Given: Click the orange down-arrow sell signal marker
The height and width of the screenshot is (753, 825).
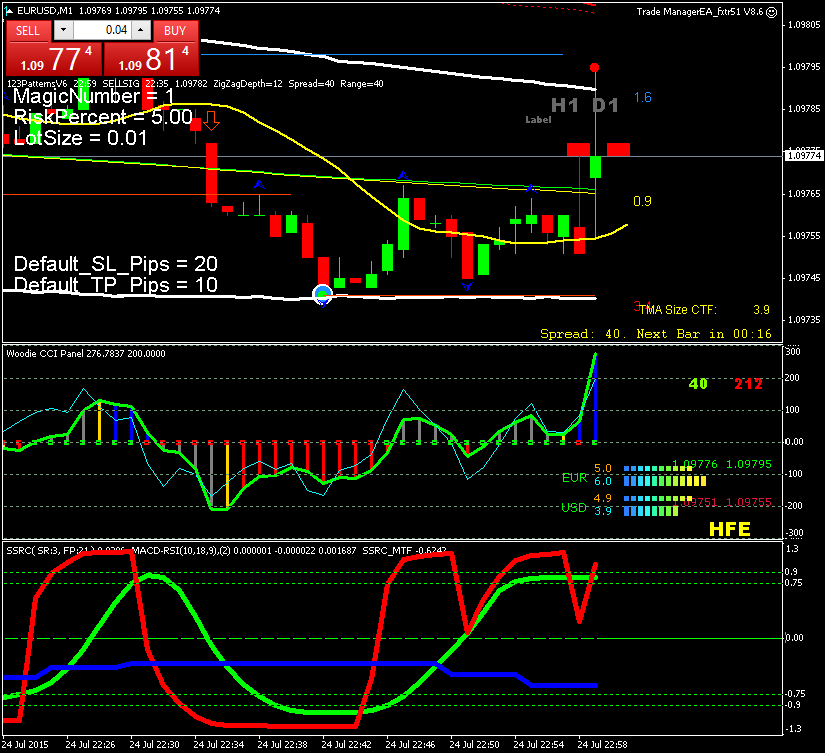Looking at the screenshot, I should pos(212,121).
